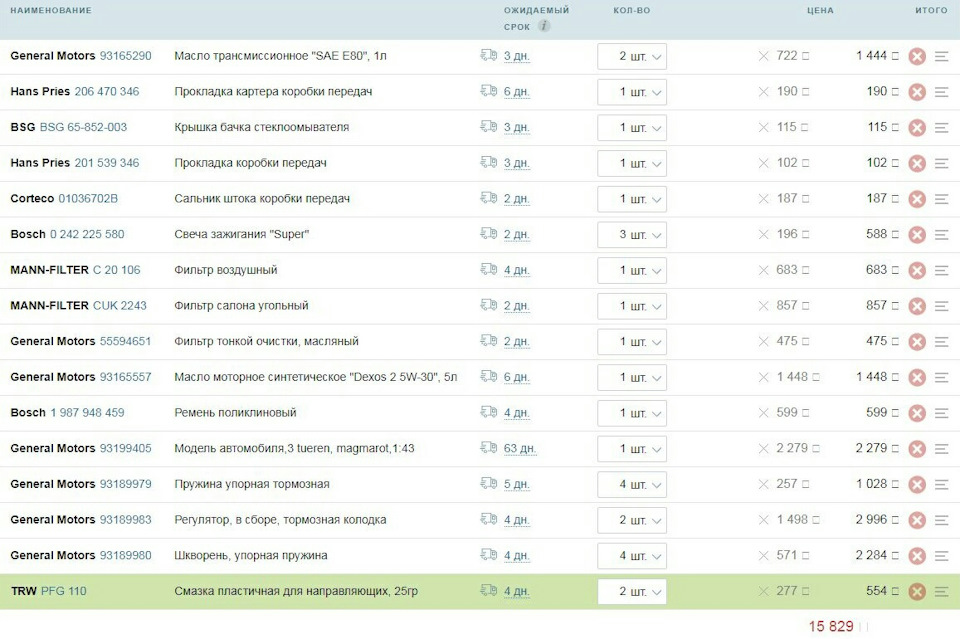Click total 2 996 in regulator row
Viewport: 960px width, 639px height.
click(871, 520)
